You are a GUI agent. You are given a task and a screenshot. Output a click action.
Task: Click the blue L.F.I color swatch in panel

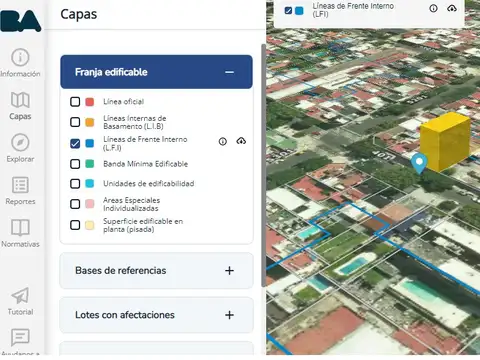tap(90, 143)
